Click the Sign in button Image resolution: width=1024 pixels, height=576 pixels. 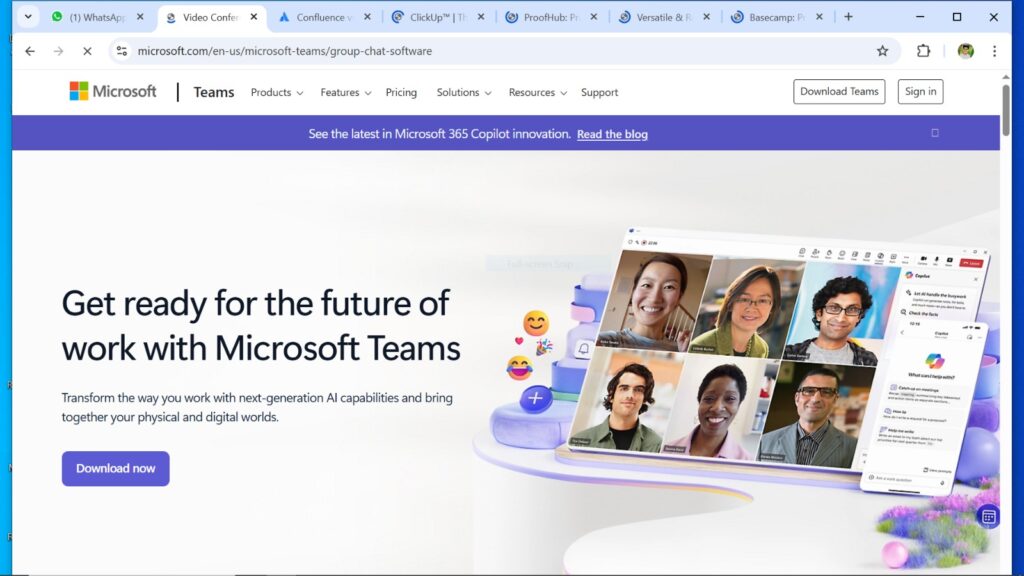tap(920, 91)
